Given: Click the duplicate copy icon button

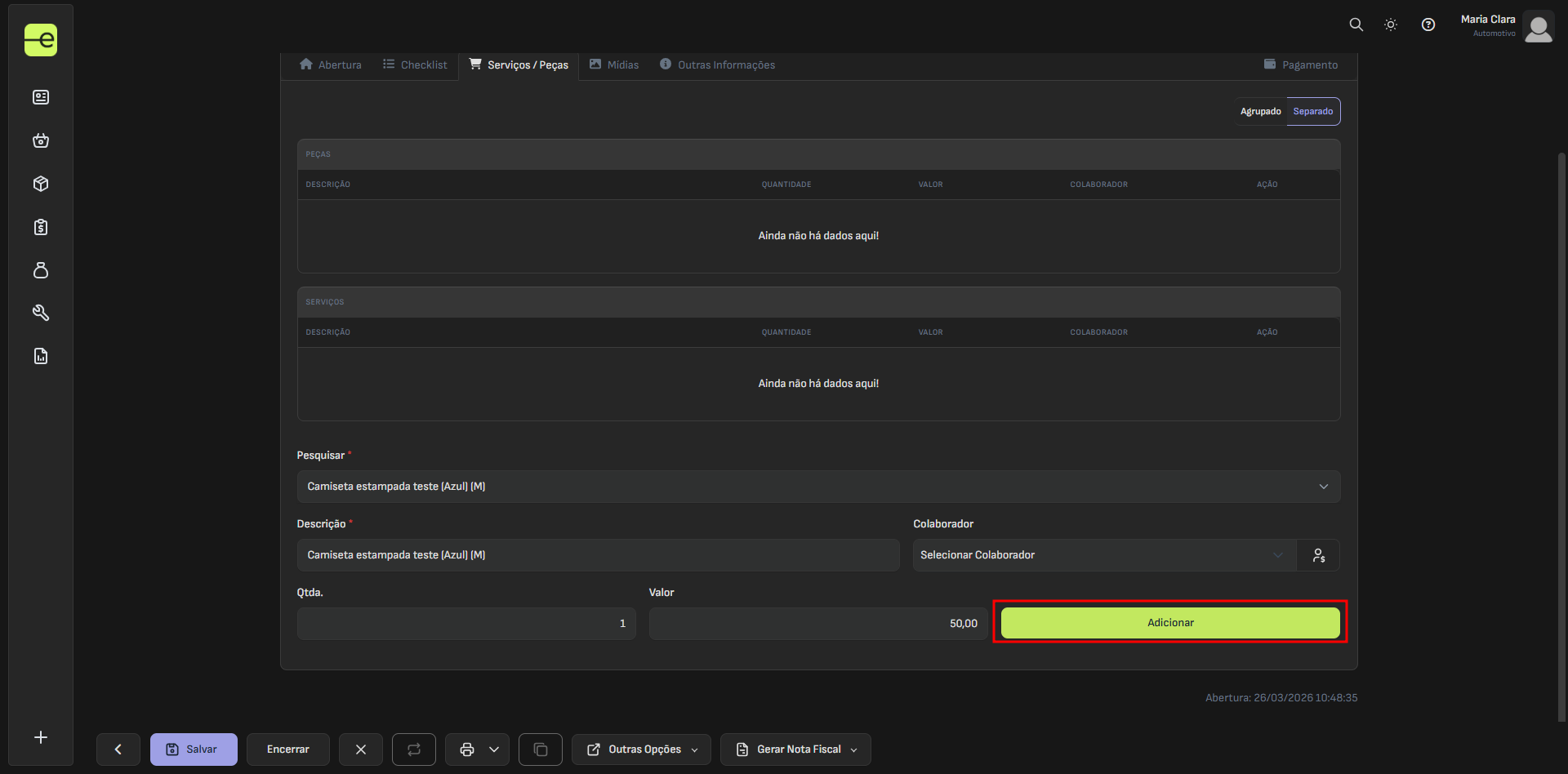Looking at the screenshot, I should 540,750.
